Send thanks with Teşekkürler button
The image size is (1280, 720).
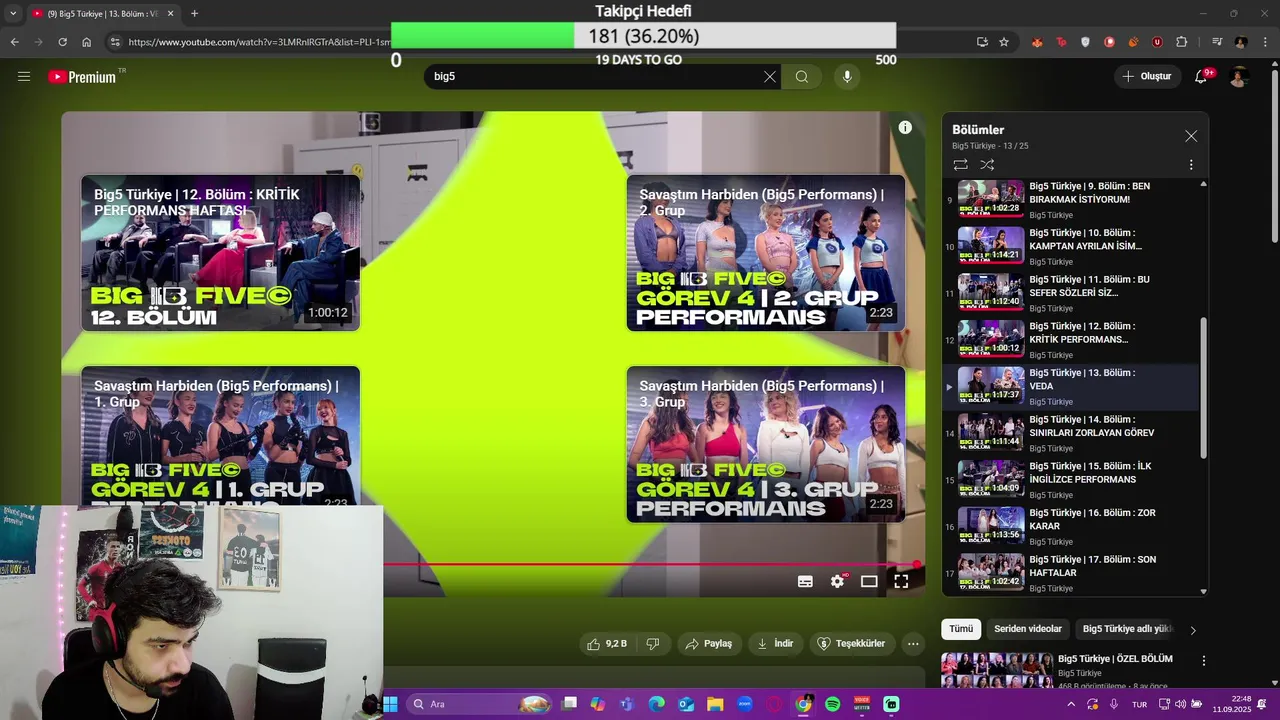pos(851,644)
